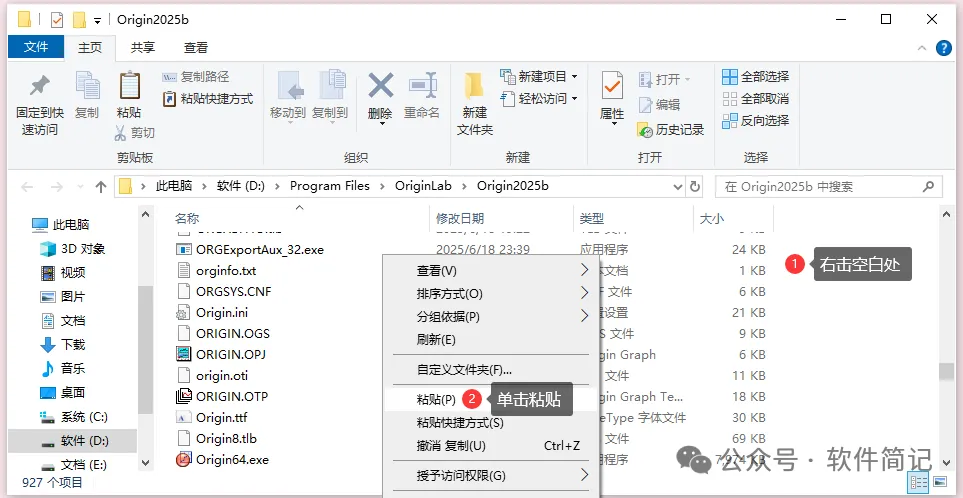The width and height of the screenshot is (963, 498).
Task: Collapse the ribbon with chevron
Action: [x=922, y=48]
